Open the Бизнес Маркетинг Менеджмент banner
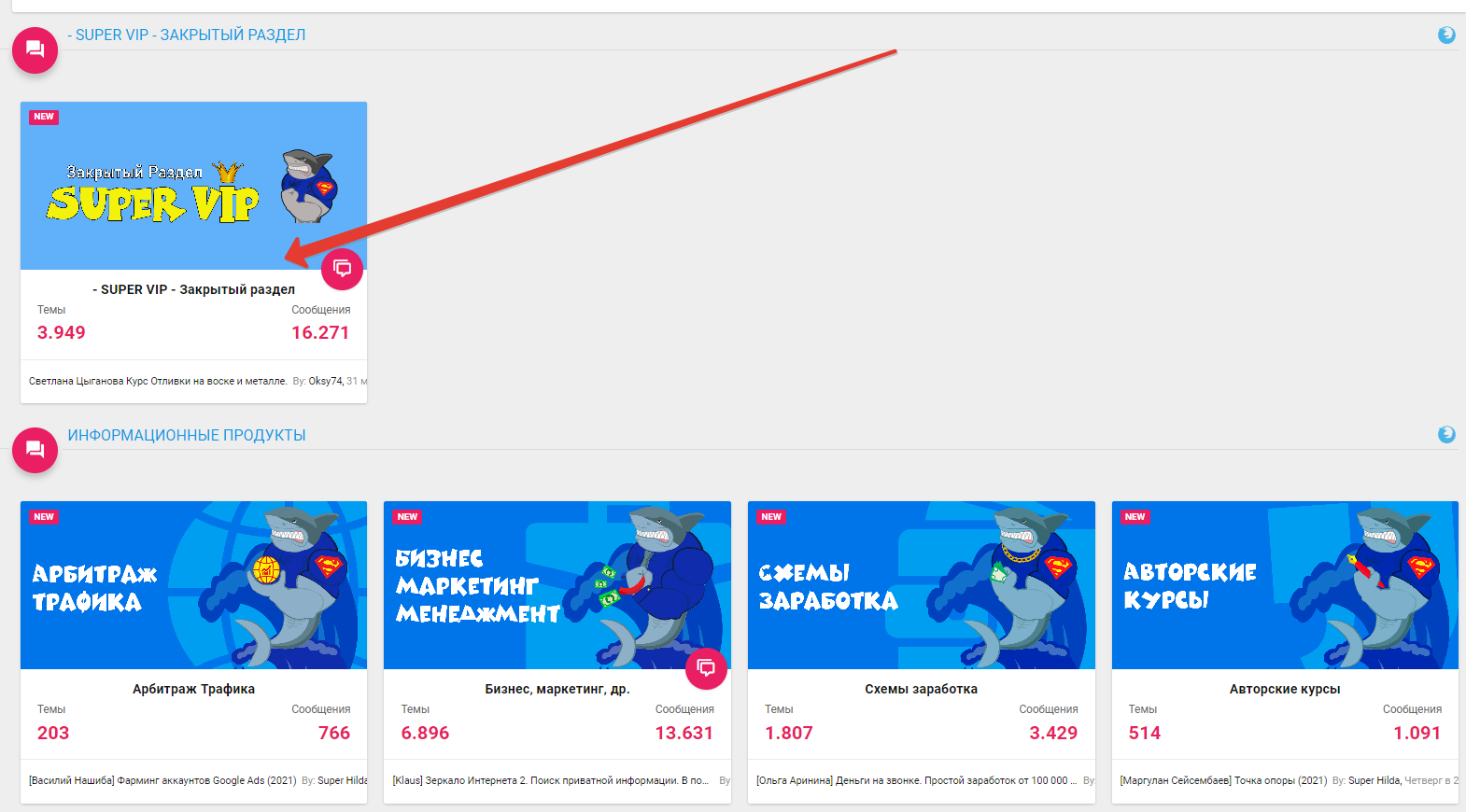Viewport: 1466px width, 812px height. tap(557, 585)
